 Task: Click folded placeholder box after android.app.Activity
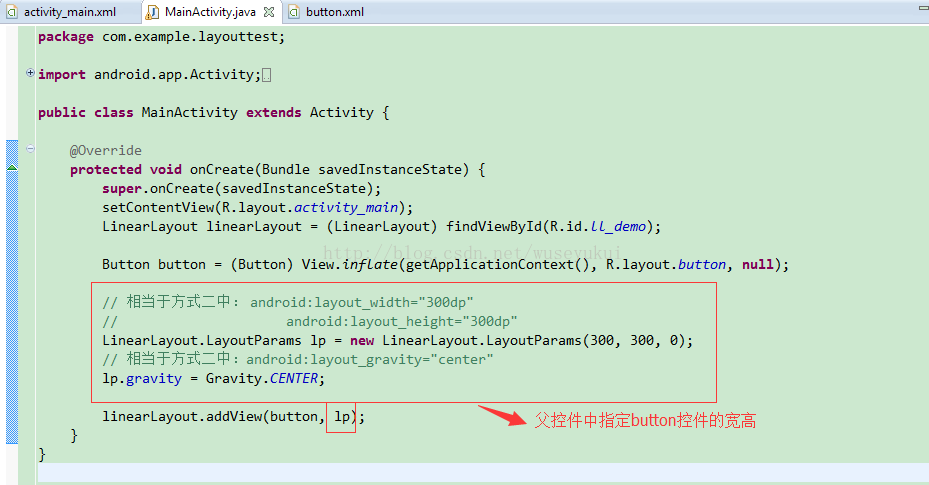266,75
